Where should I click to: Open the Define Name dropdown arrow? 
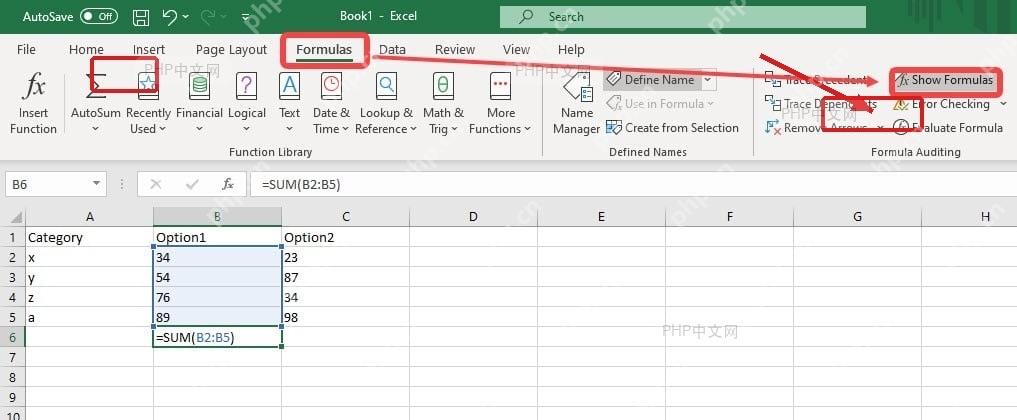click(x=707, y=80)
